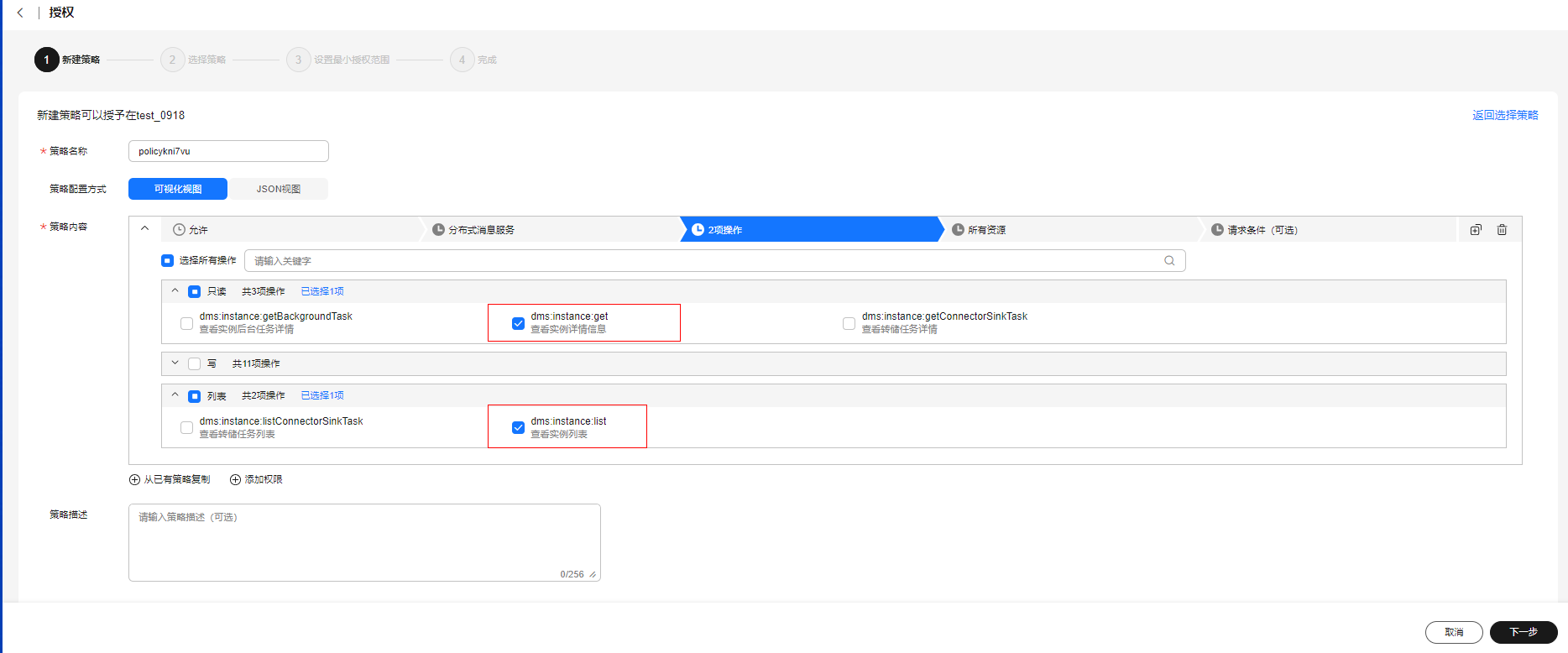Go back using the header arrow
Viewport: 1568px width, 653px height.
coord(20,13)
